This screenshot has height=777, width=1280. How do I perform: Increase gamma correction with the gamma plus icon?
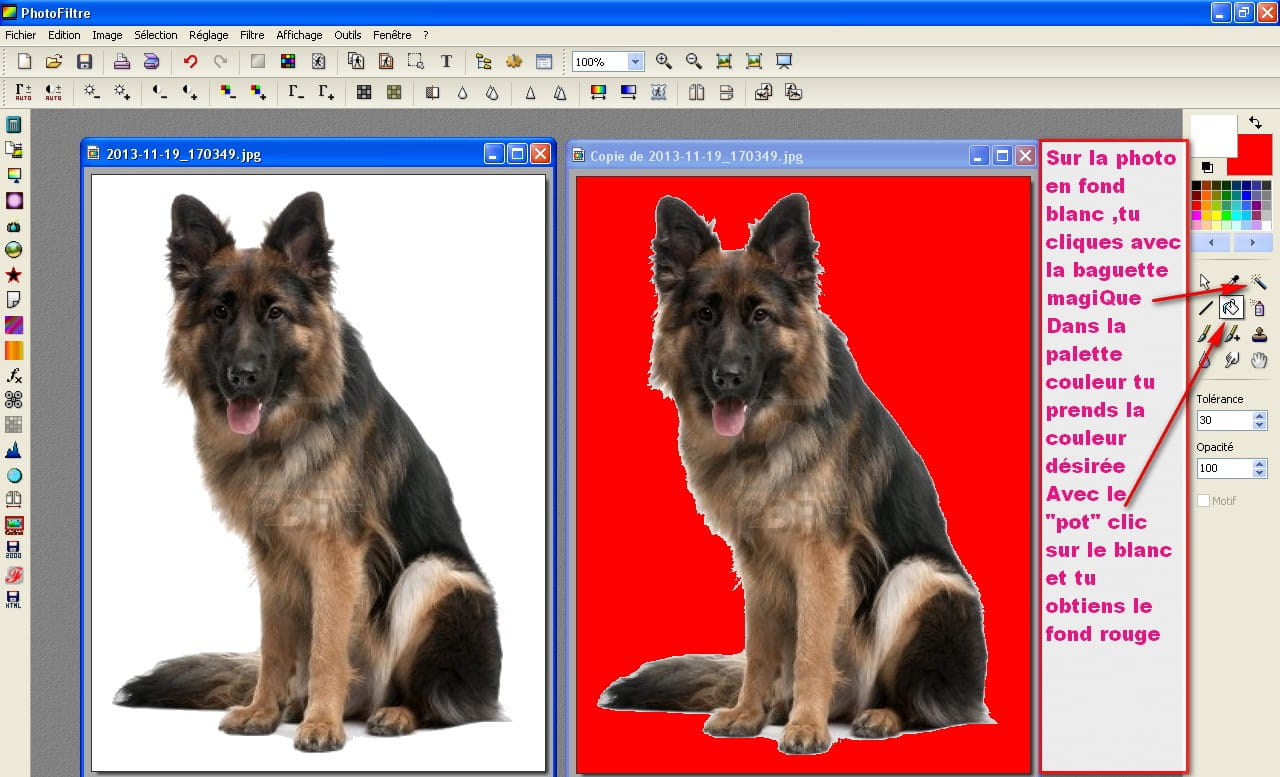(x=326, y=92)
